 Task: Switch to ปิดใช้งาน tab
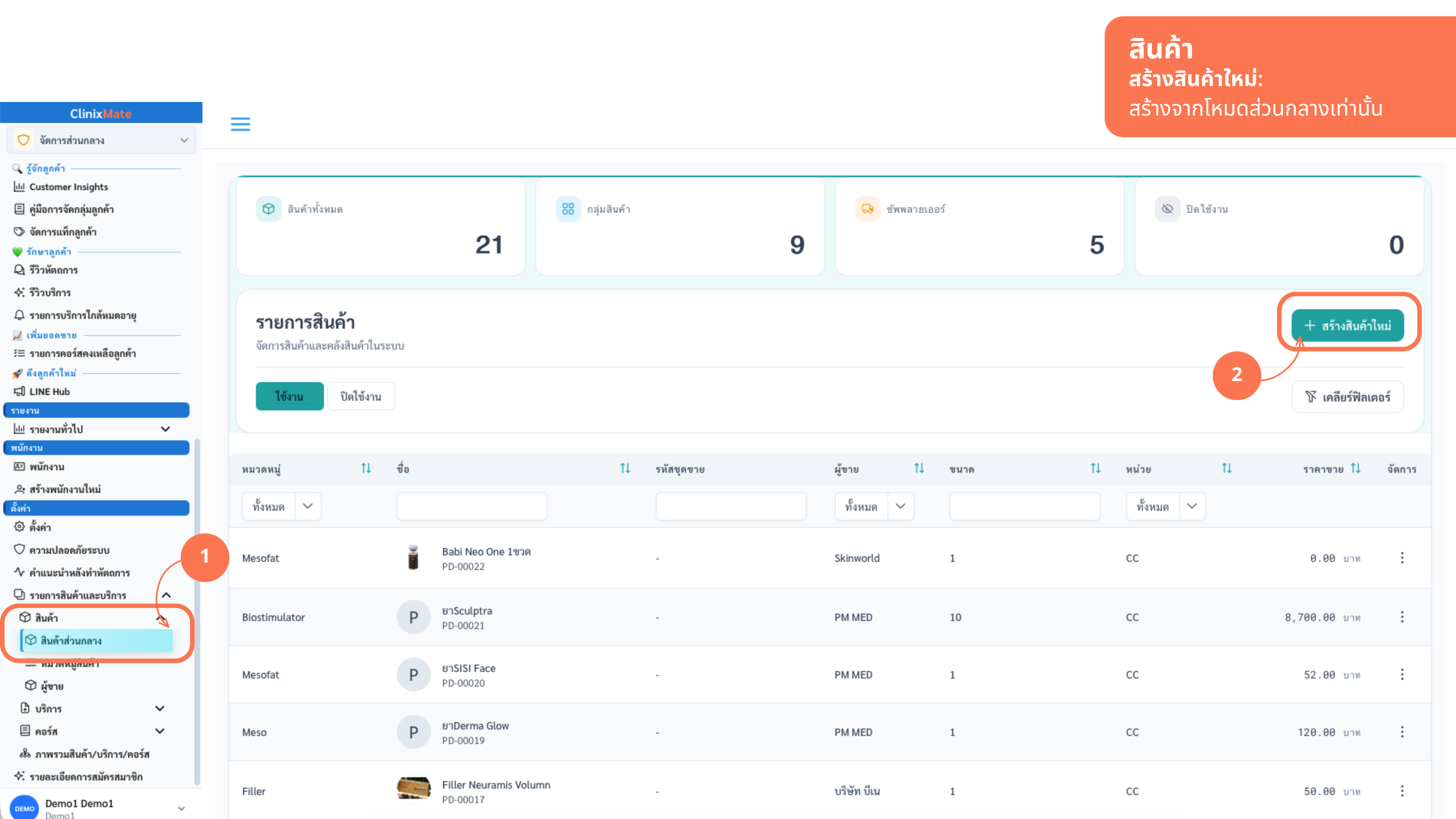361,396
